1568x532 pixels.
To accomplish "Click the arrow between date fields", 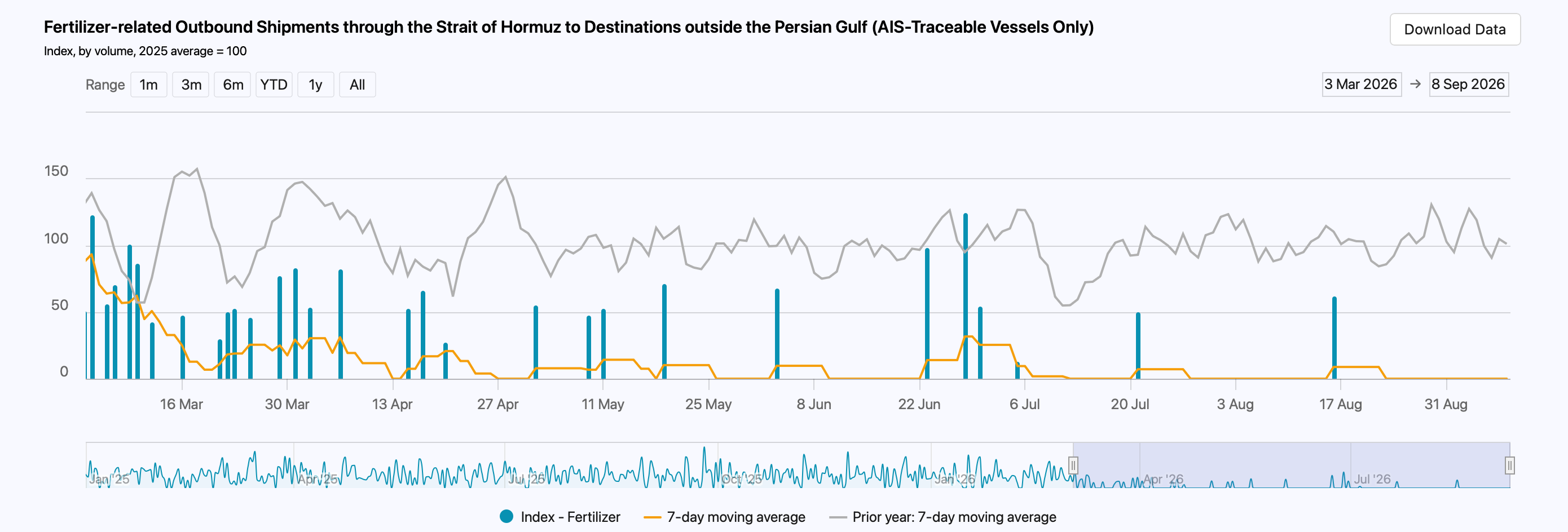I will pyautogui.click(x=1415, y=84).
